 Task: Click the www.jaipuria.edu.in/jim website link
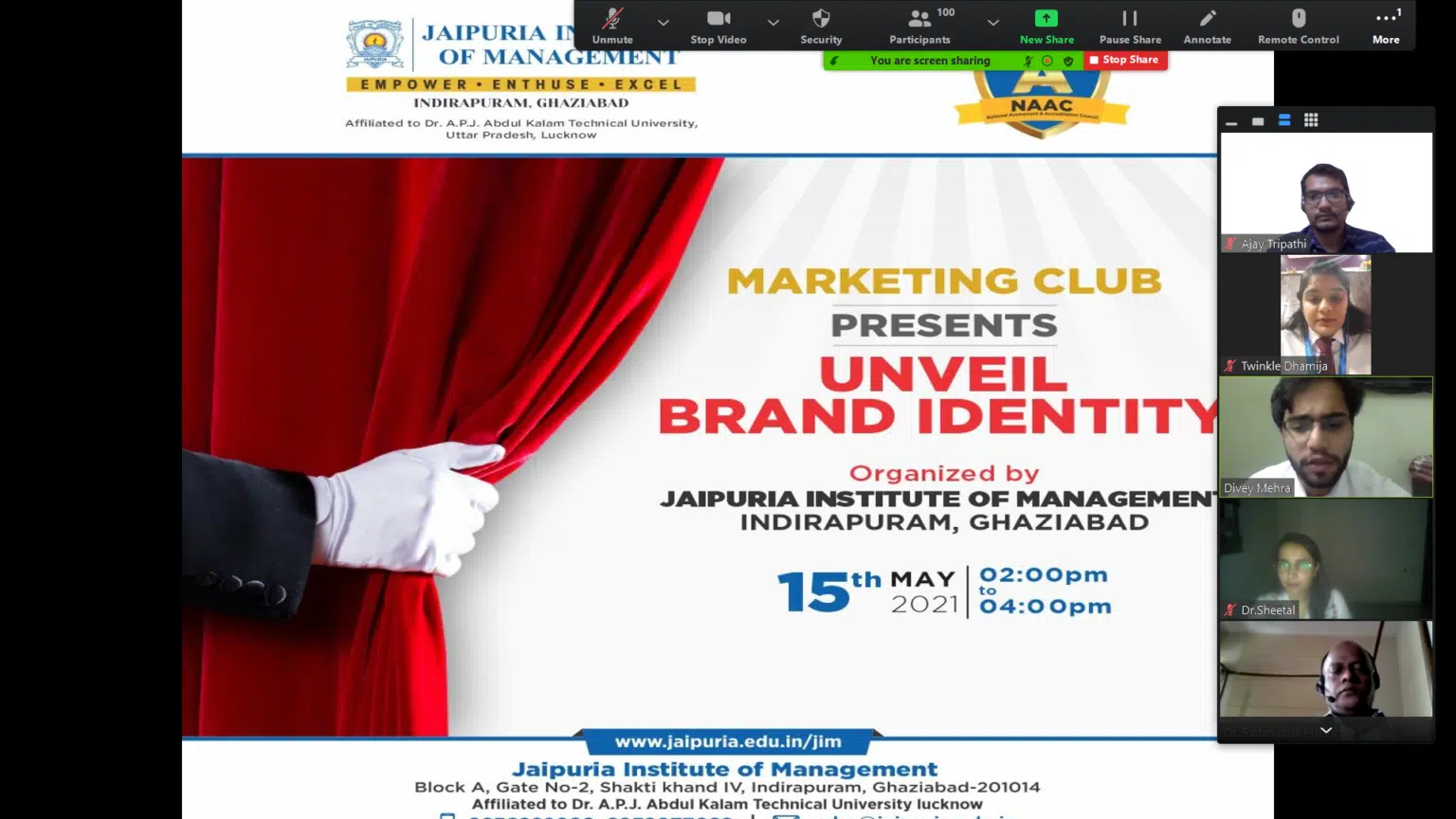728,741
